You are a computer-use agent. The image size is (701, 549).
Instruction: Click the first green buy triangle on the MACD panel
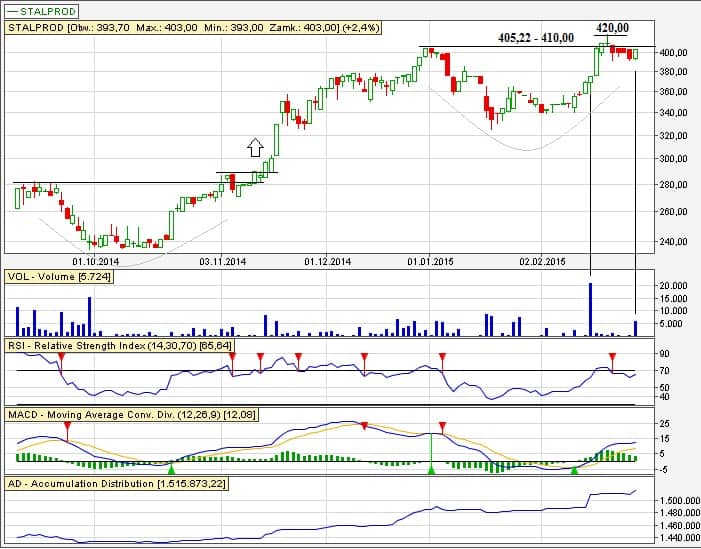coord(171,468)
